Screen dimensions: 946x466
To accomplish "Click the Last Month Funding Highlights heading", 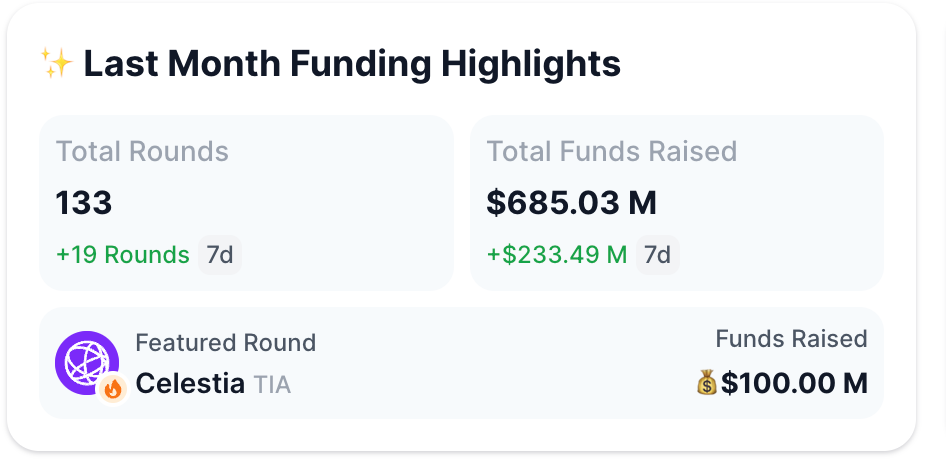I will point(352,63).
